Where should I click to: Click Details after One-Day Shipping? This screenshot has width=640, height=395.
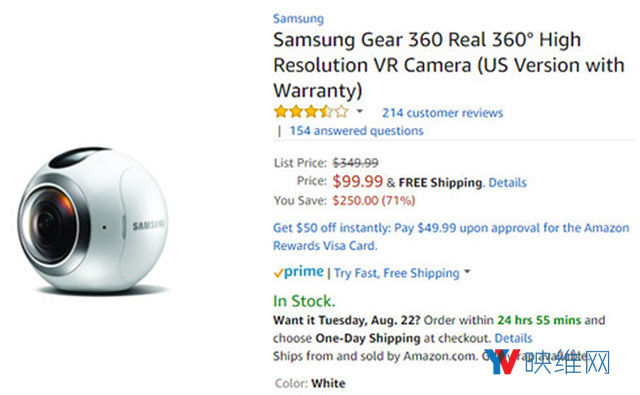coord(513,338)
